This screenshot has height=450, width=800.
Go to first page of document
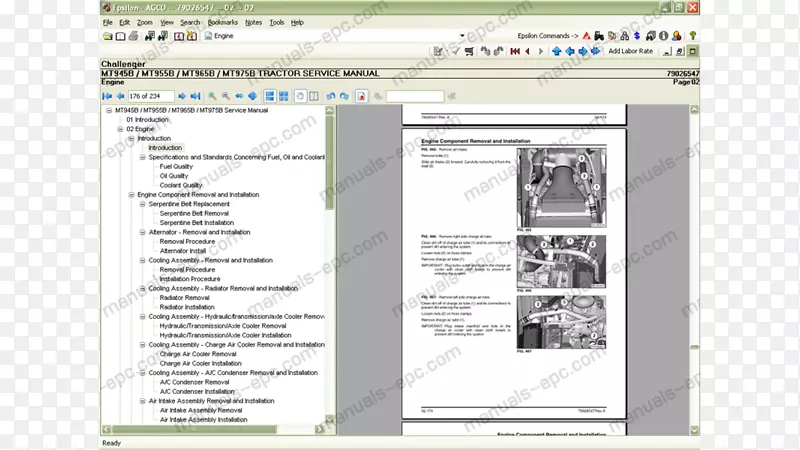click(x=107, y=96)
